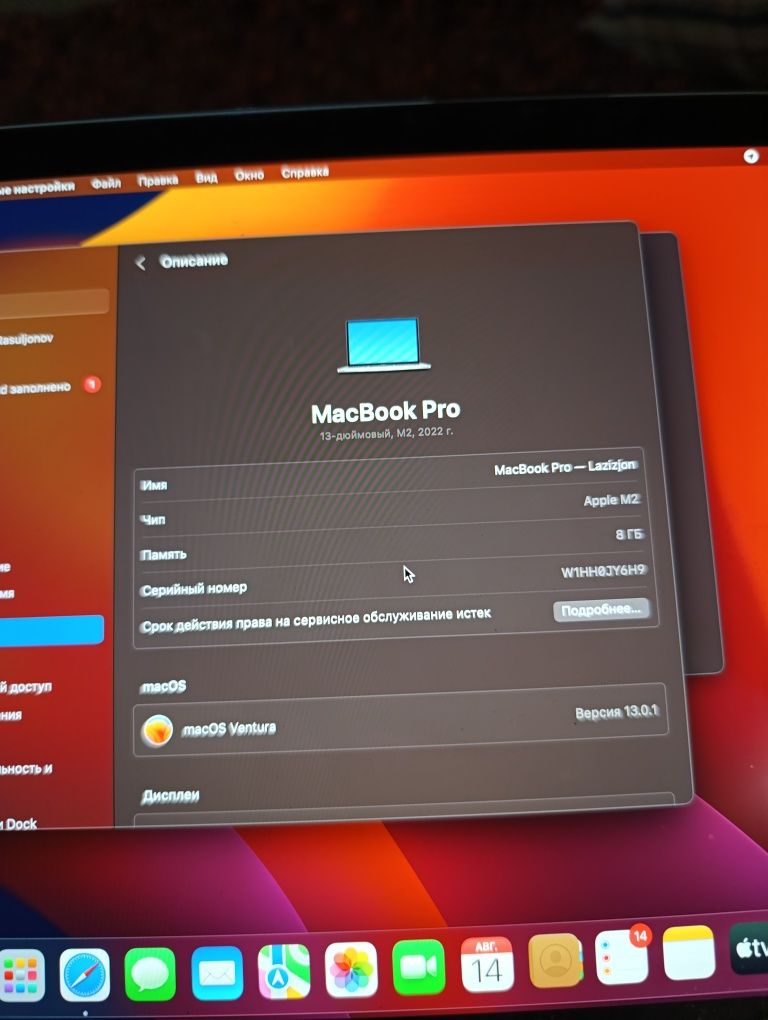Open Messages from the Dock
This screenshot has width=768, height=1020.
[x=150, y=974]
